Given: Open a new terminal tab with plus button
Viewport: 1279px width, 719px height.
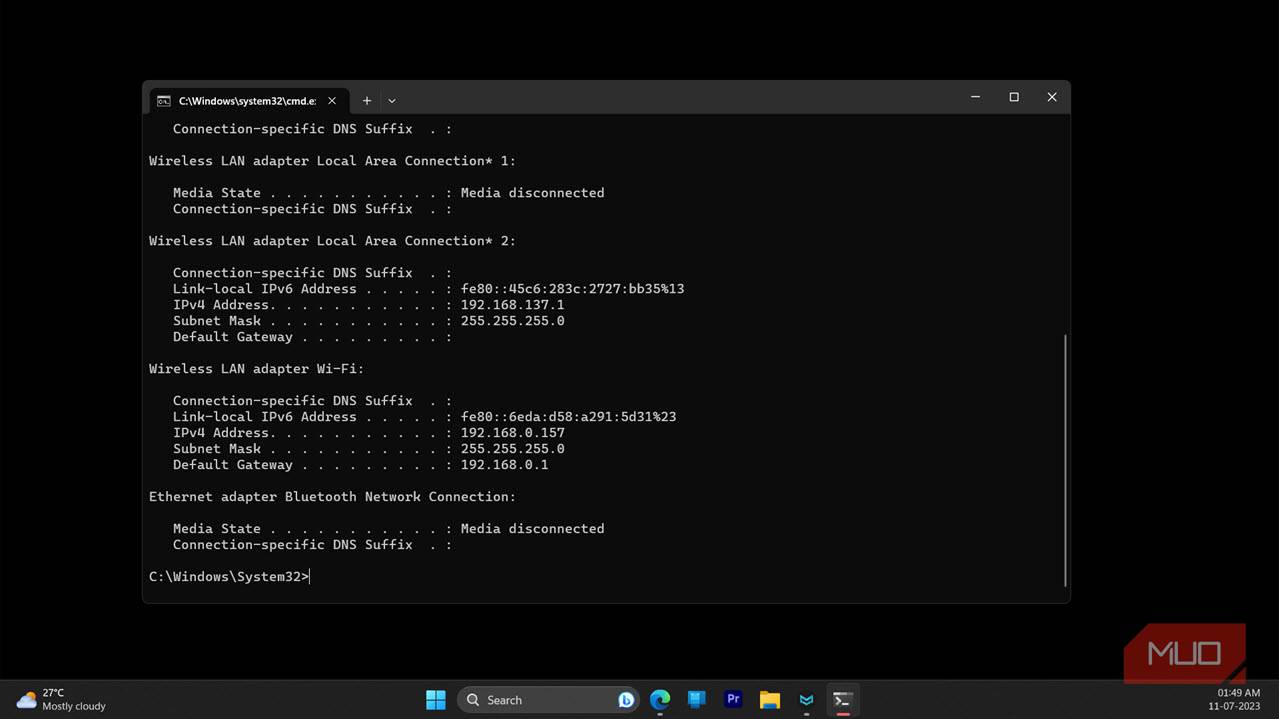Looking at the screenshot, I should pyautogui.click(x=367, y=100).
